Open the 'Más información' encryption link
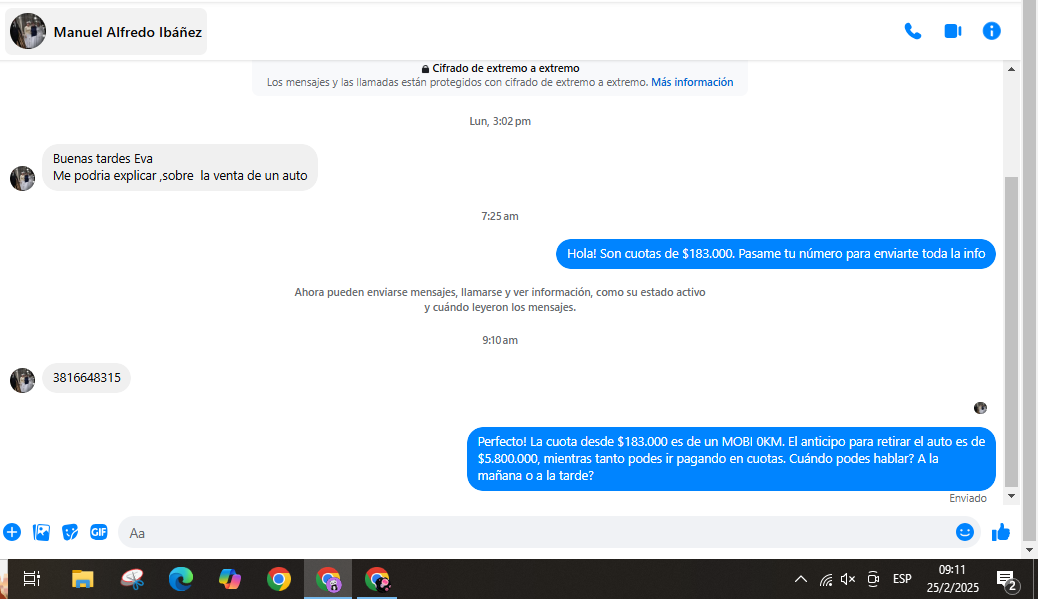 click(692, 82)
